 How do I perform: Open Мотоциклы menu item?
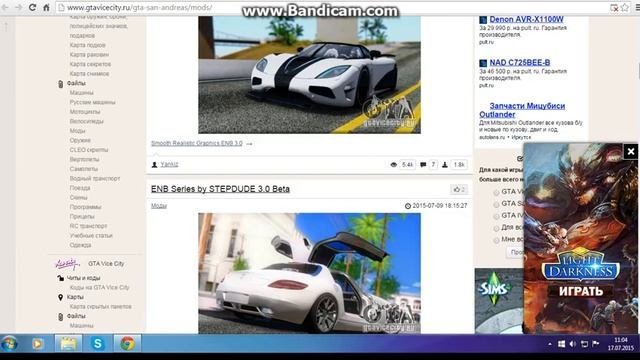point(85,112)
